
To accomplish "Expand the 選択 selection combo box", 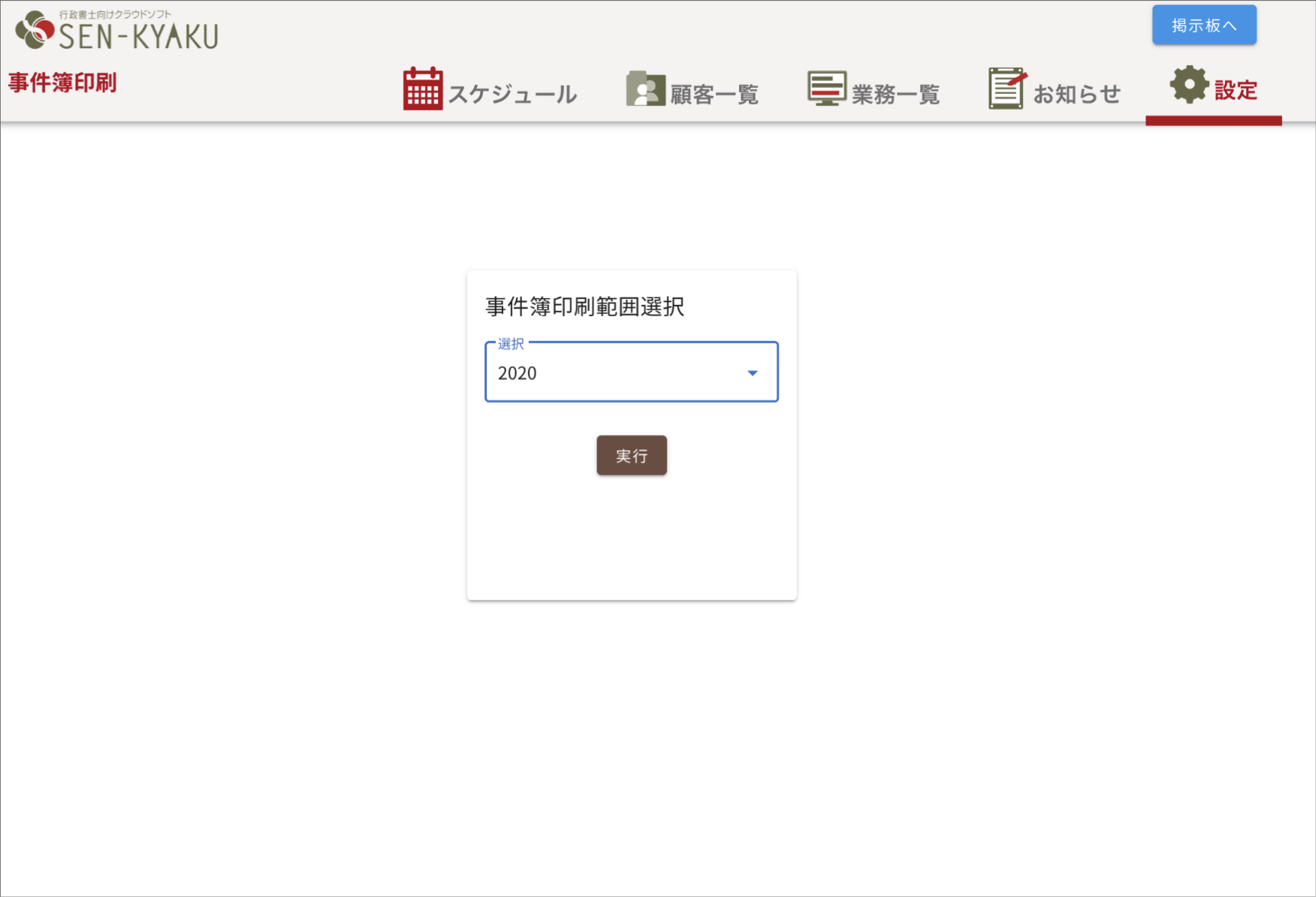I will click(631, 373).
